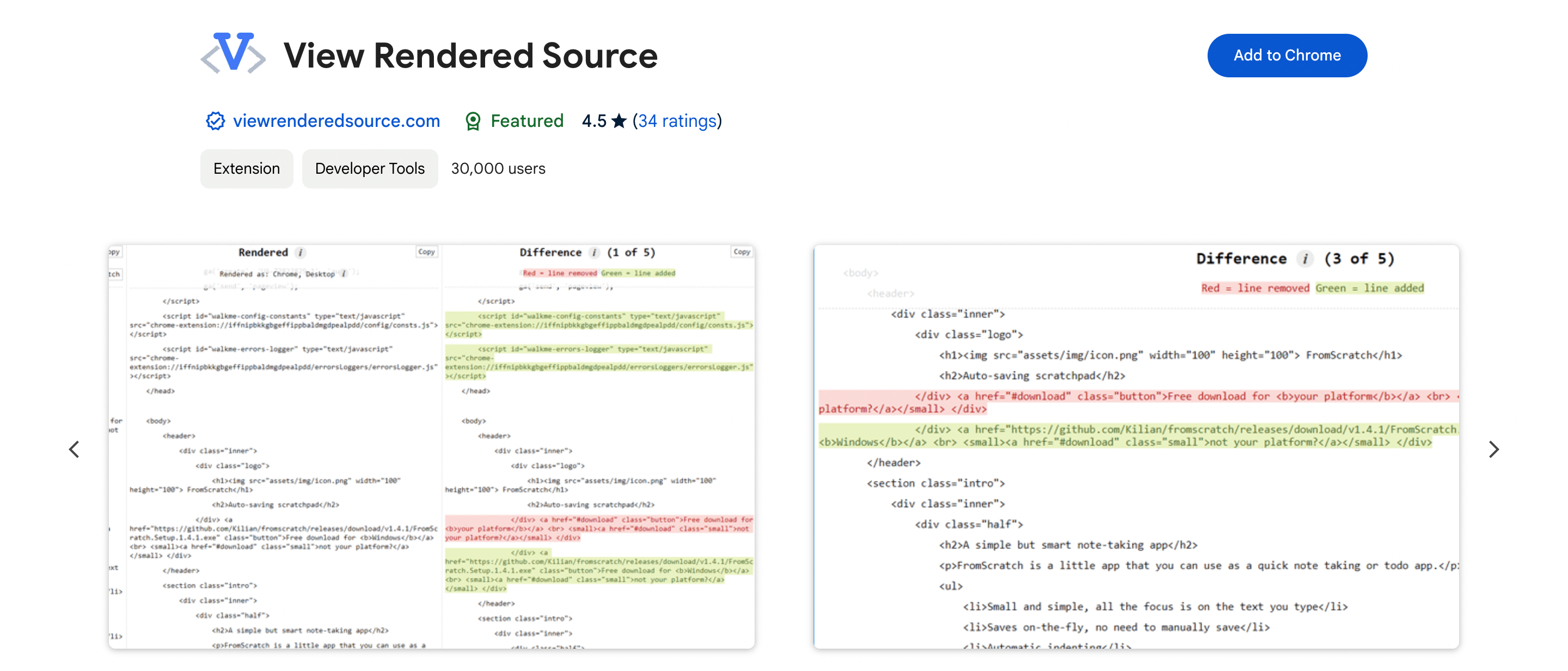Go to previous screenshot with left arrow
1568x671 pixels.
pos(74,449)
